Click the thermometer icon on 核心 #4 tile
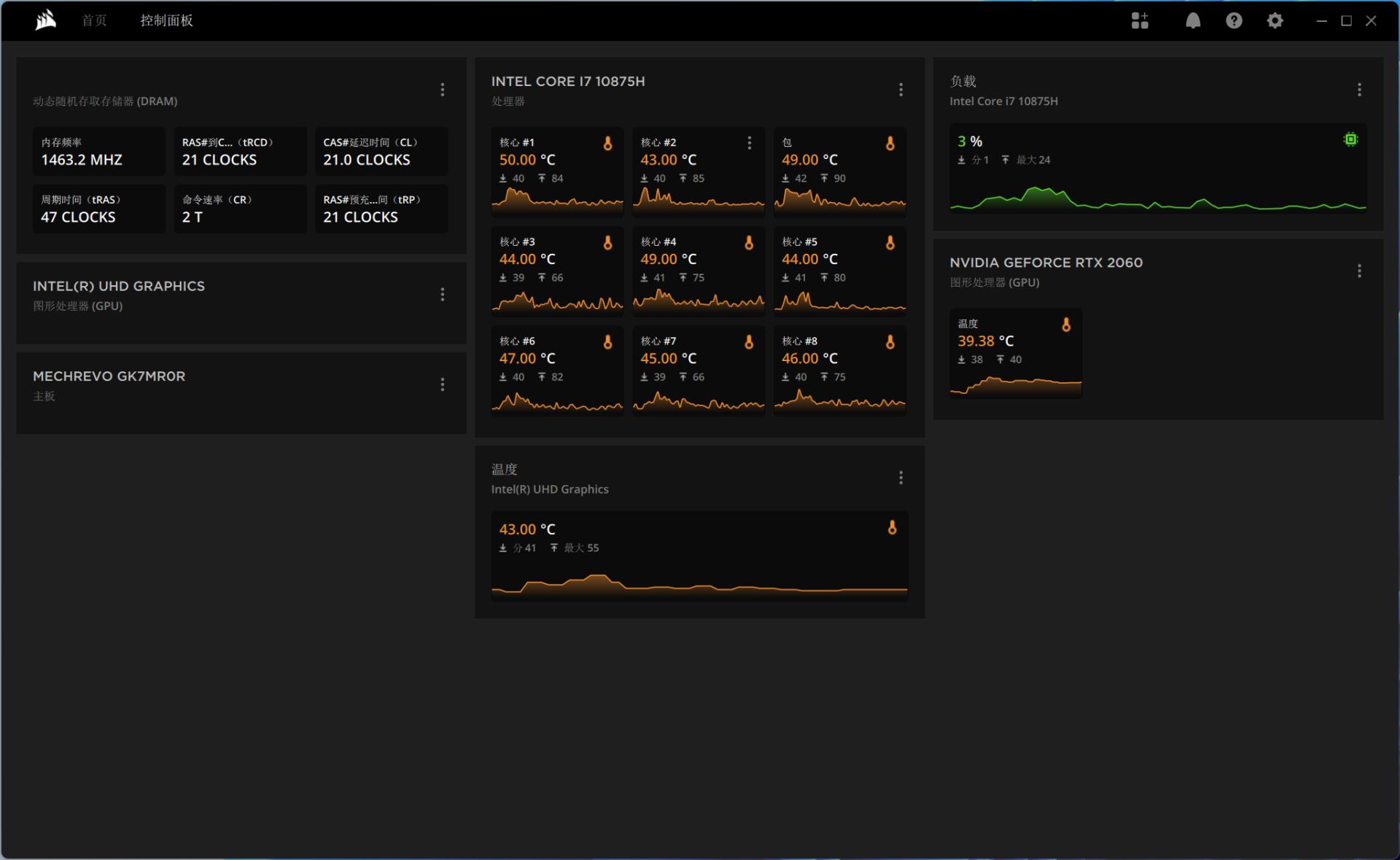This screenshot has width=1400, height=860. (749, 243)
